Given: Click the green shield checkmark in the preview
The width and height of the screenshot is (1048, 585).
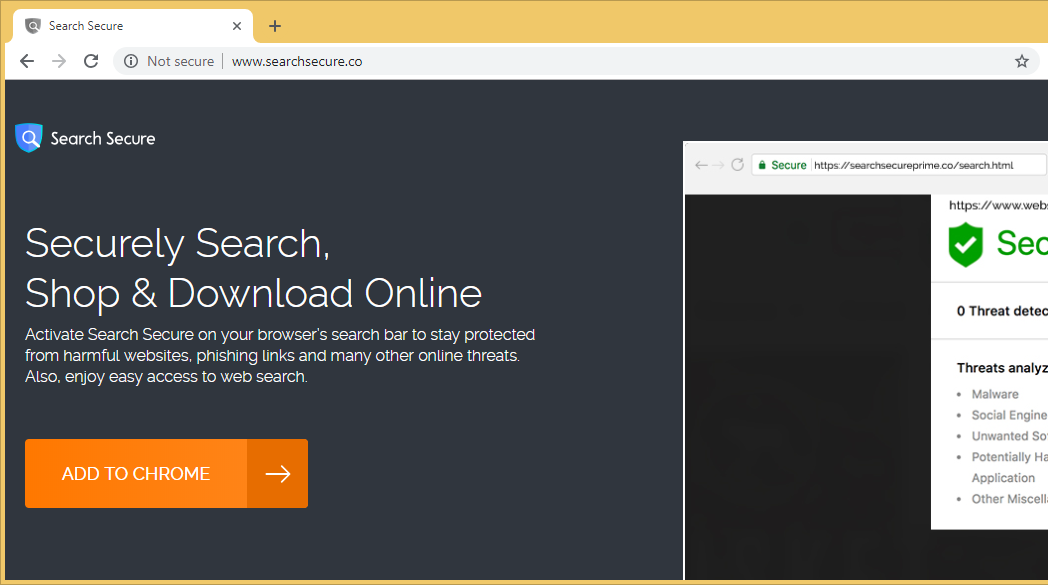Looking at the screenshot, I should point(966,244).
